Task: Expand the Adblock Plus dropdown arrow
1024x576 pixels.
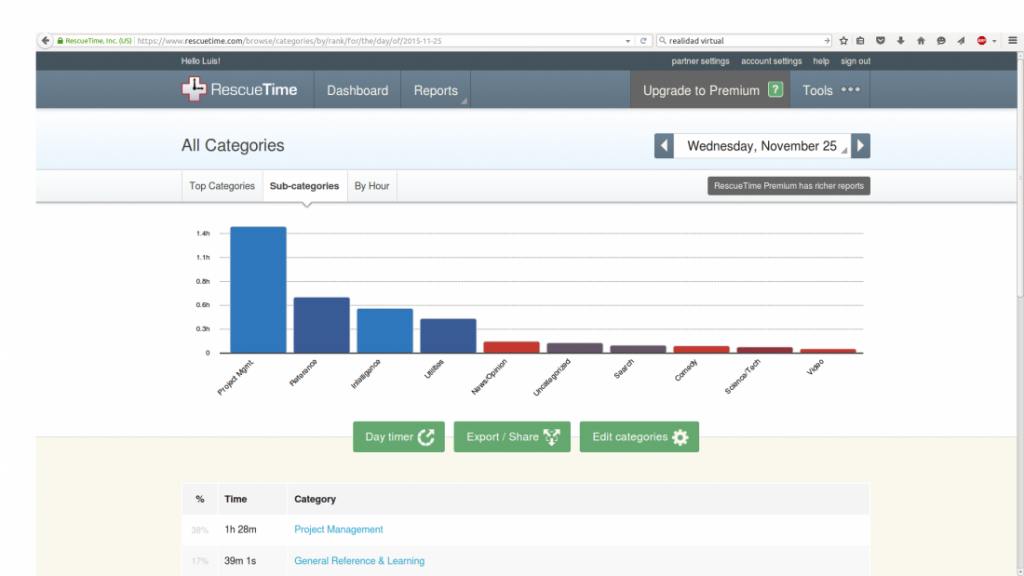Action: click(994, 41)
